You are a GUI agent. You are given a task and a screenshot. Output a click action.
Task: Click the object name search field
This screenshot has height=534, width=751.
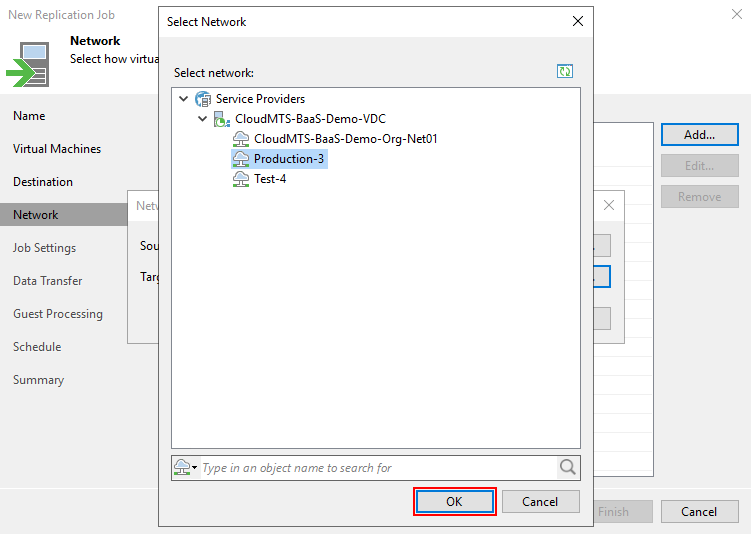tap(377, 467)
